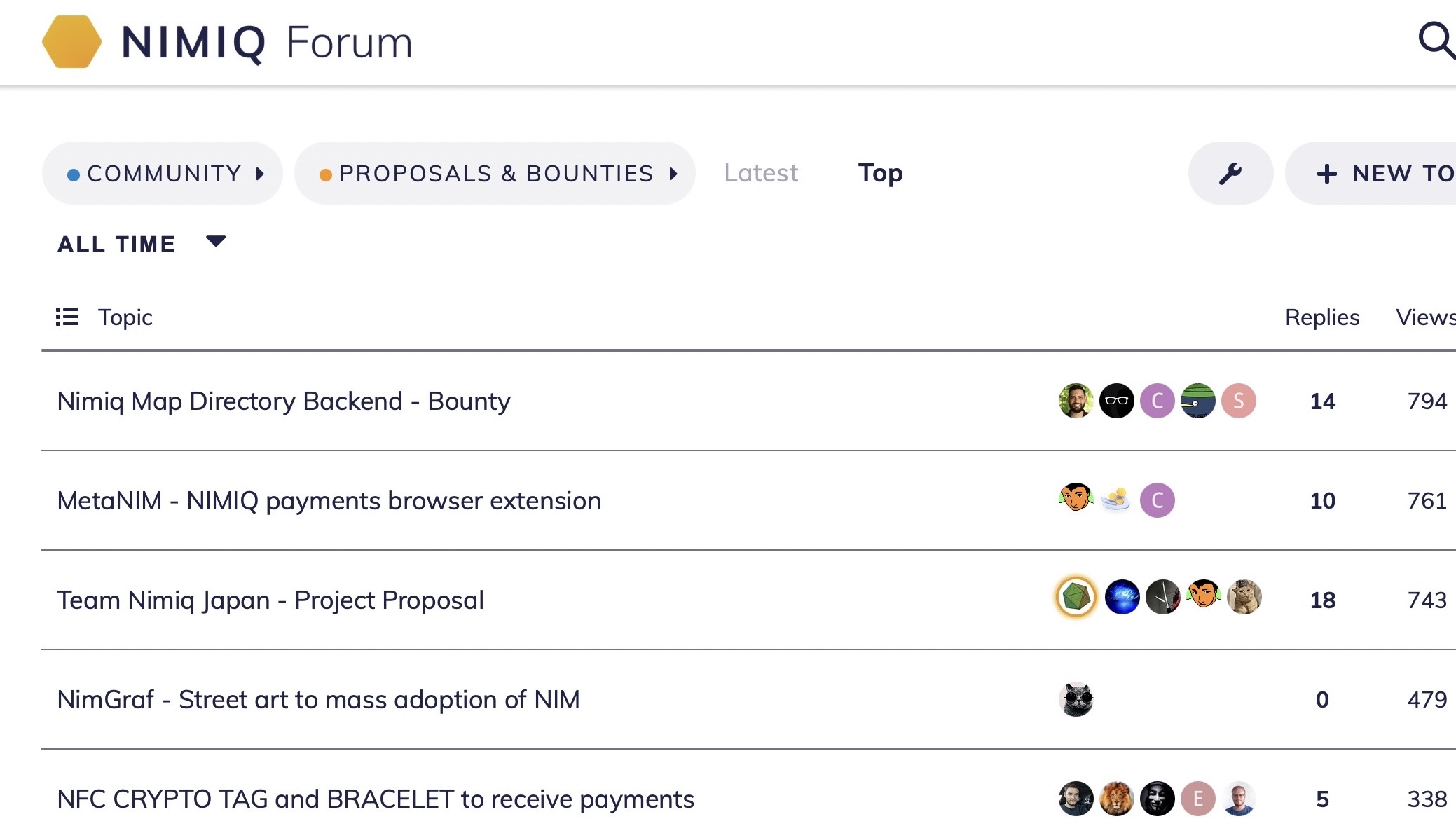Click the sunglasses avatar in Map Directory row
Screen dimensions: 1456x819
[x=1117, y=401]
